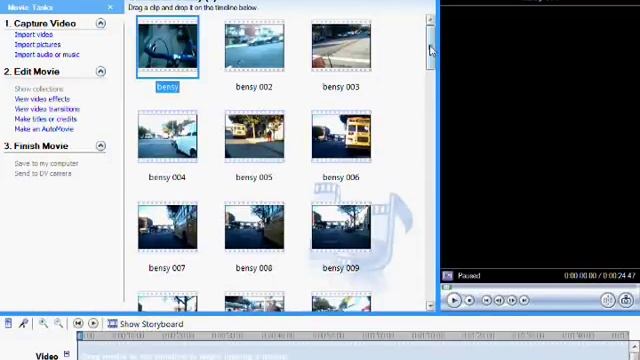Screen dimensions: 640x360
Task: Play the timeline
Action: tap(93, 324)
